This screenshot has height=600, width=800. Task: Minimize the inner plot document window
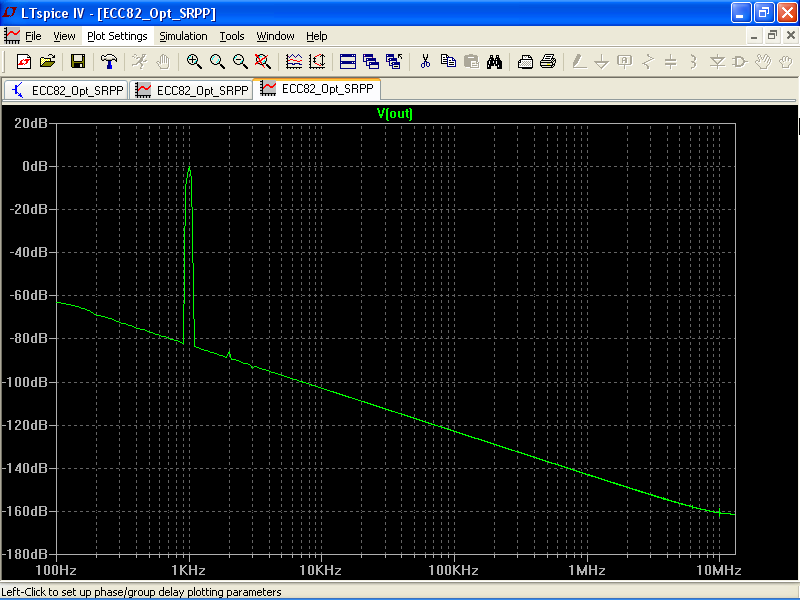click(754, 36)
